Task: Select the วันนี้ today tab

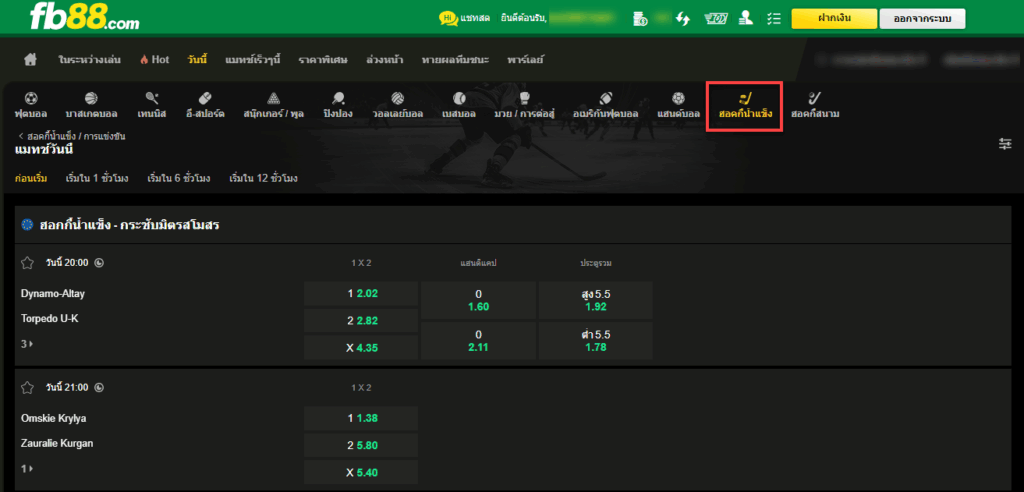Action: pyautogui.click(x=197, y=59)
